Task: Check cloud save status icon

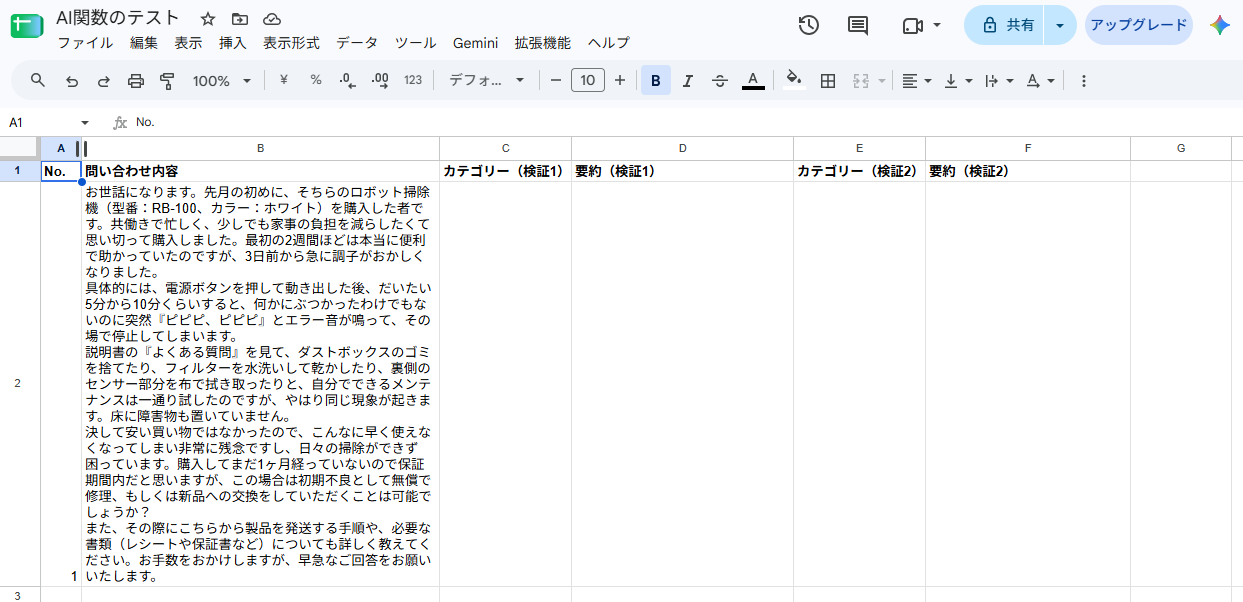Action: (272, 19)
